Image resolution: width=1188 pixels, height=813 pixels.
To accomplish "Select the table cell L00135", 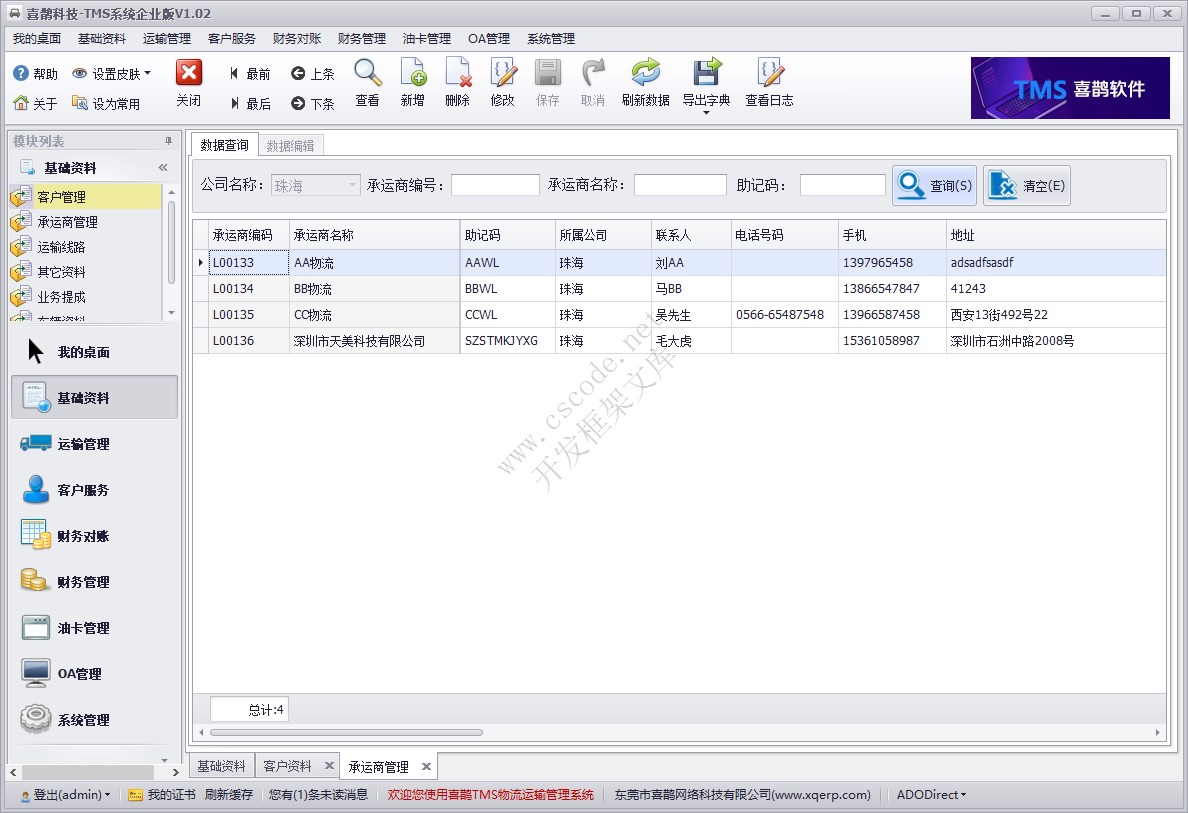I will pyautogui.click(x=249, y=314).
